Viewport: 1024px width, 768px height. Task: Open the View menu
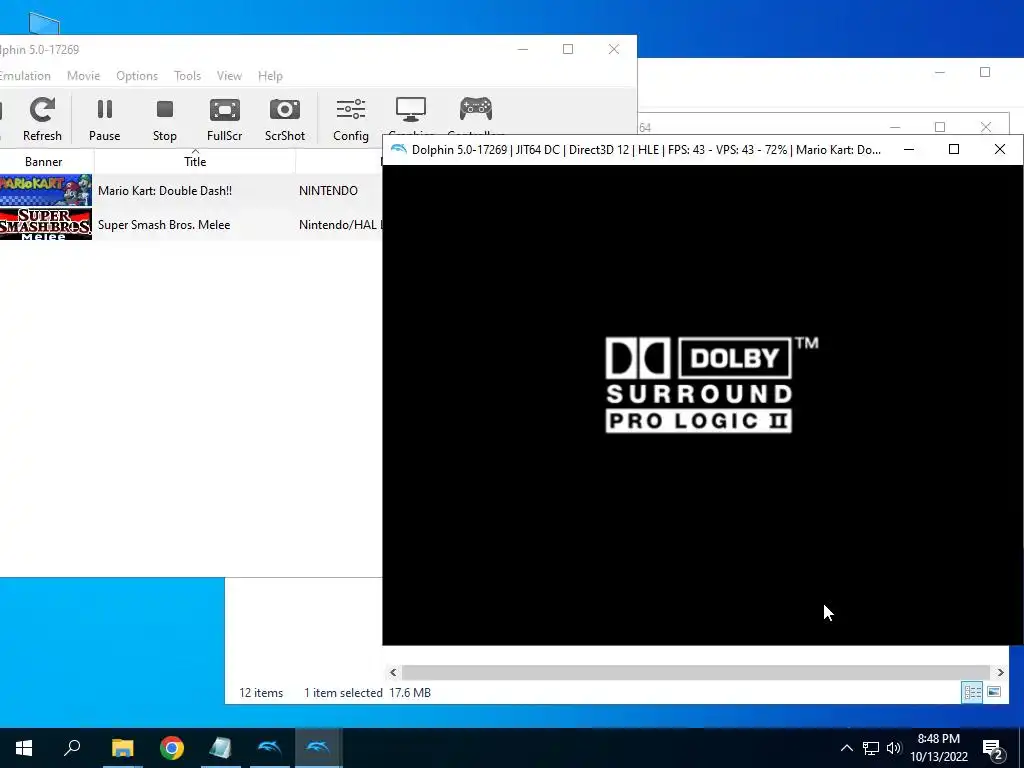click(229, 76)
